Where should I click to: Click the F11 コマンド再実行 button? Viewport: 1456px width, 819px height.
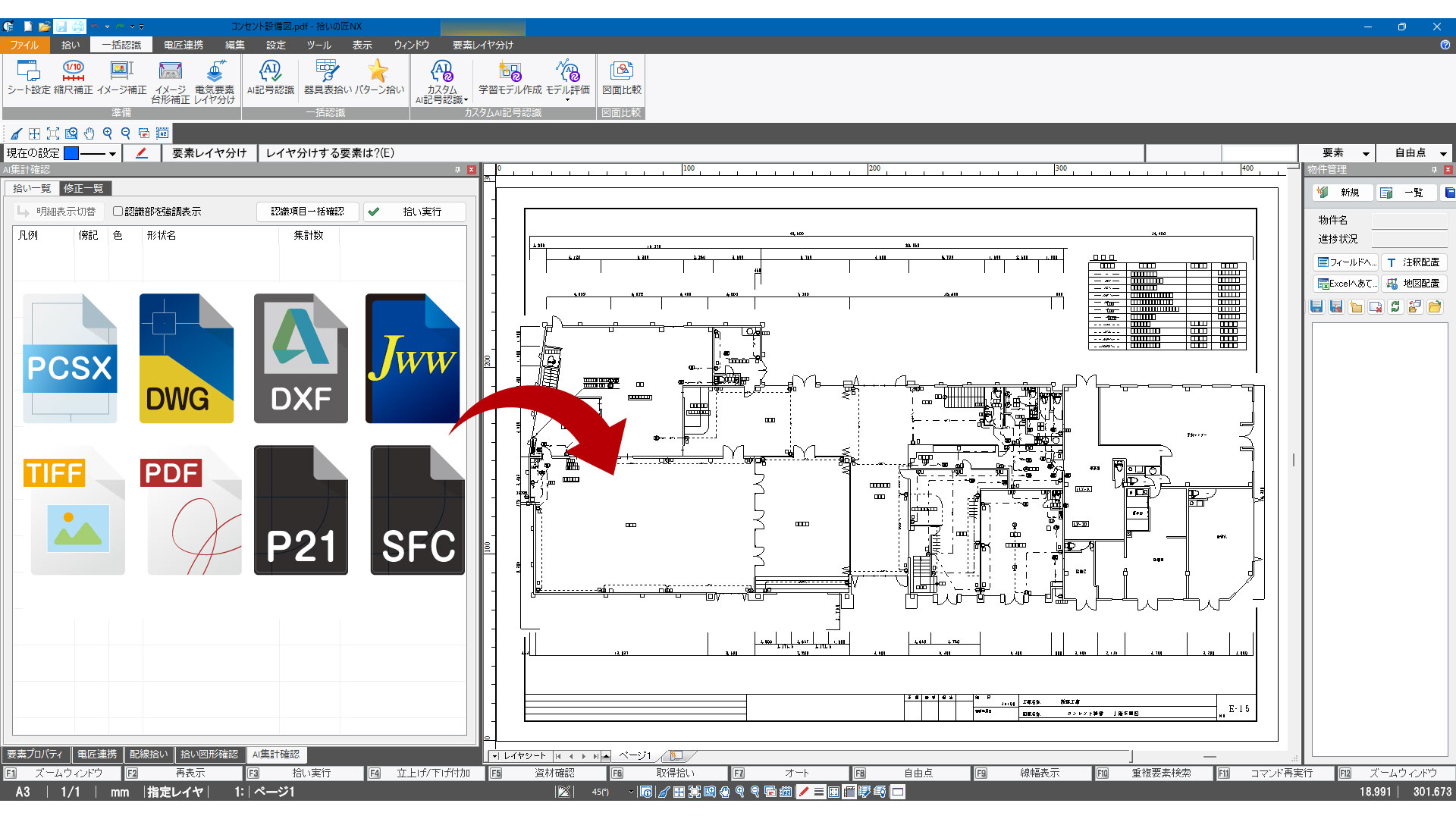click(x=1274, y=773)
